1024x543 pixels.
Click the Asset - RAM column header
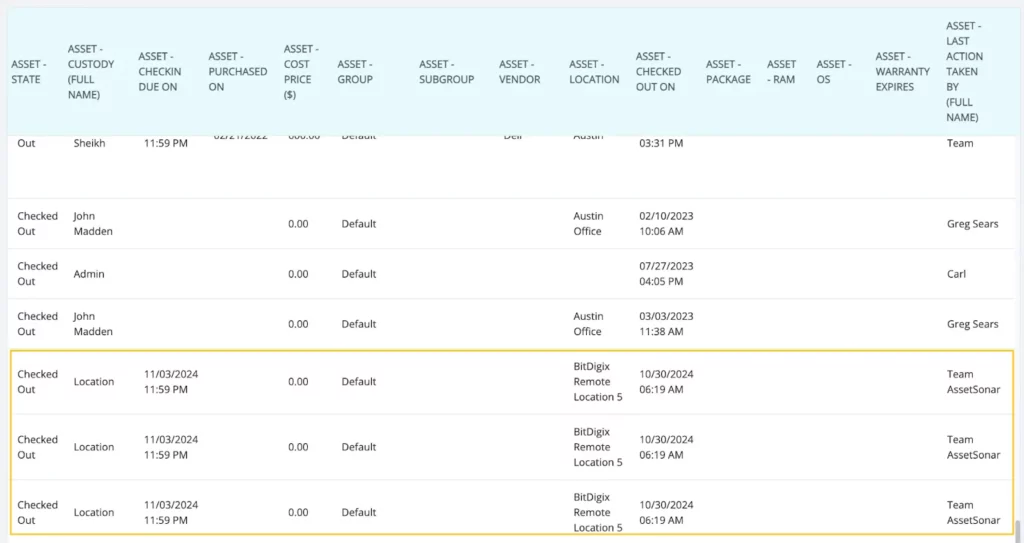(x=781, y=72)
